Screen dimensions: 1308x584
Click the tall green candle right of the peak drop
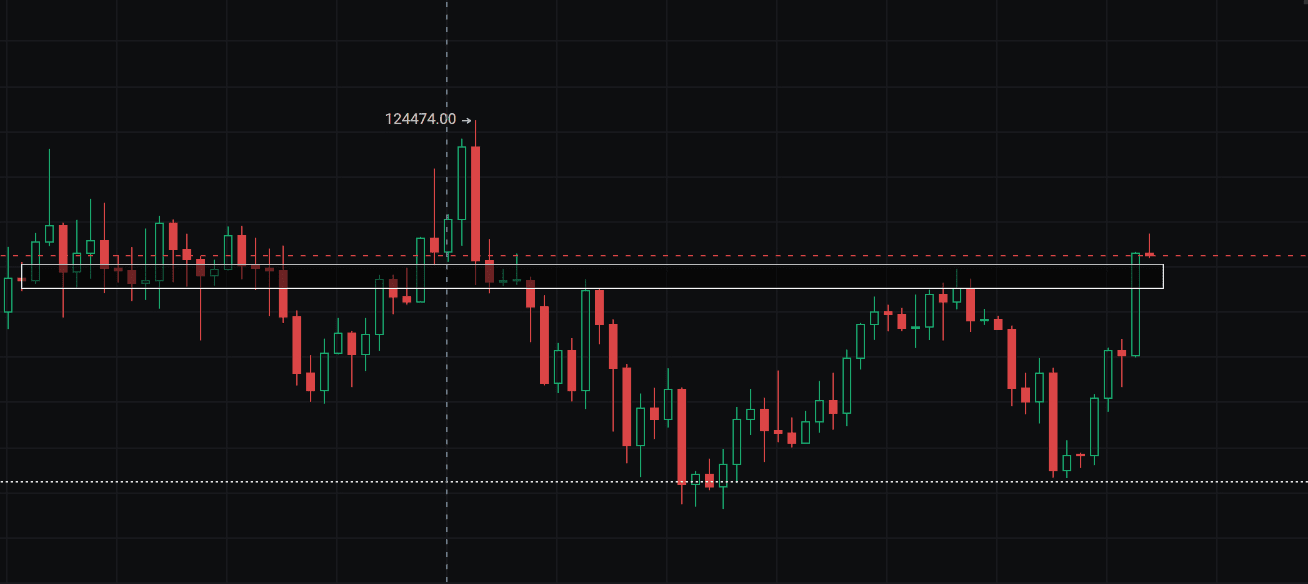[x=585, y=340]
